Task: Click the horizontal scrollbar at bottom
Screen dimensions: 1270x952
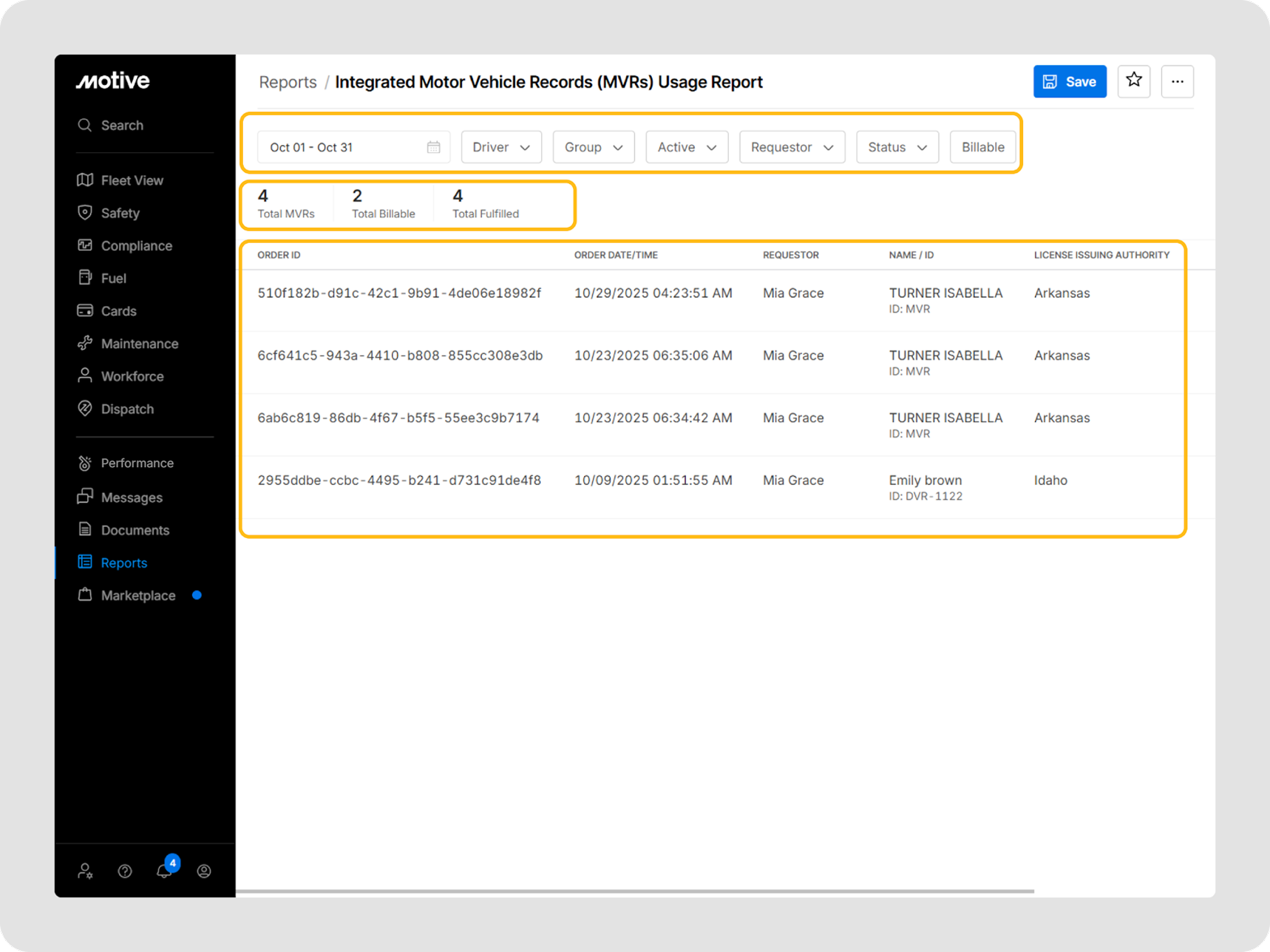Action: point(635,891)
